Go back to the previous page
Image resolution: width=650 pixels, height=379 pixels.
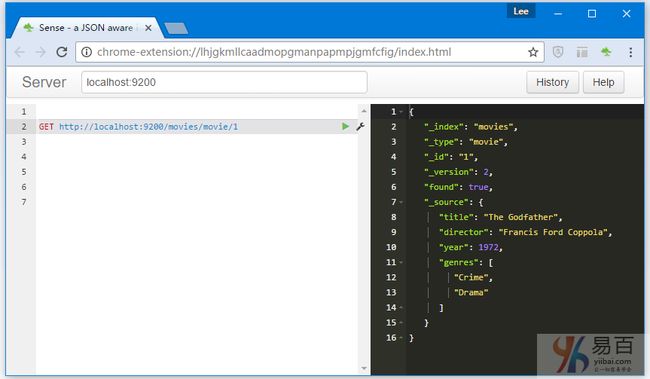(19, 52)
